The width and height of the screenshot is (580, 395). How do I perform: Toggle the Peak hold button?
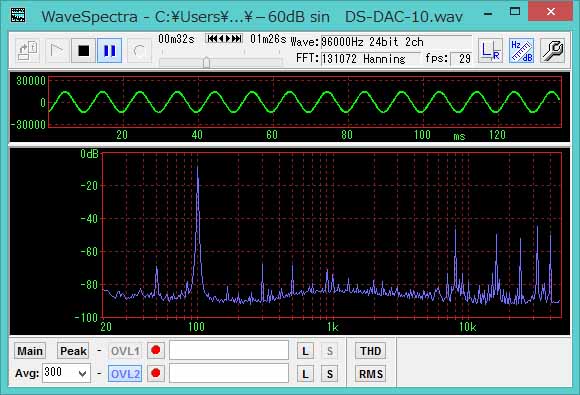tap(73, 351)
